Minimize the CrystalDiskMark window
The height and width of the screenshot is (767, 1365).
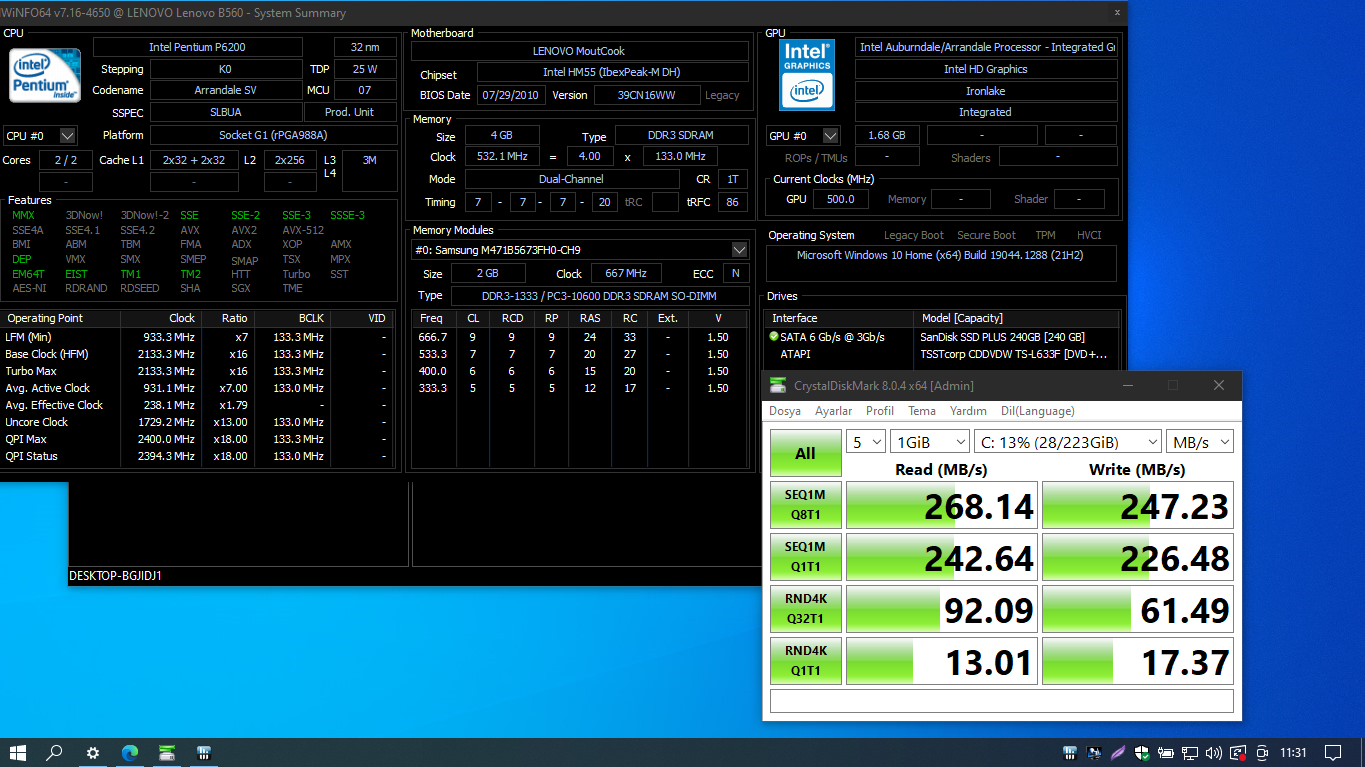[1128, 385]
